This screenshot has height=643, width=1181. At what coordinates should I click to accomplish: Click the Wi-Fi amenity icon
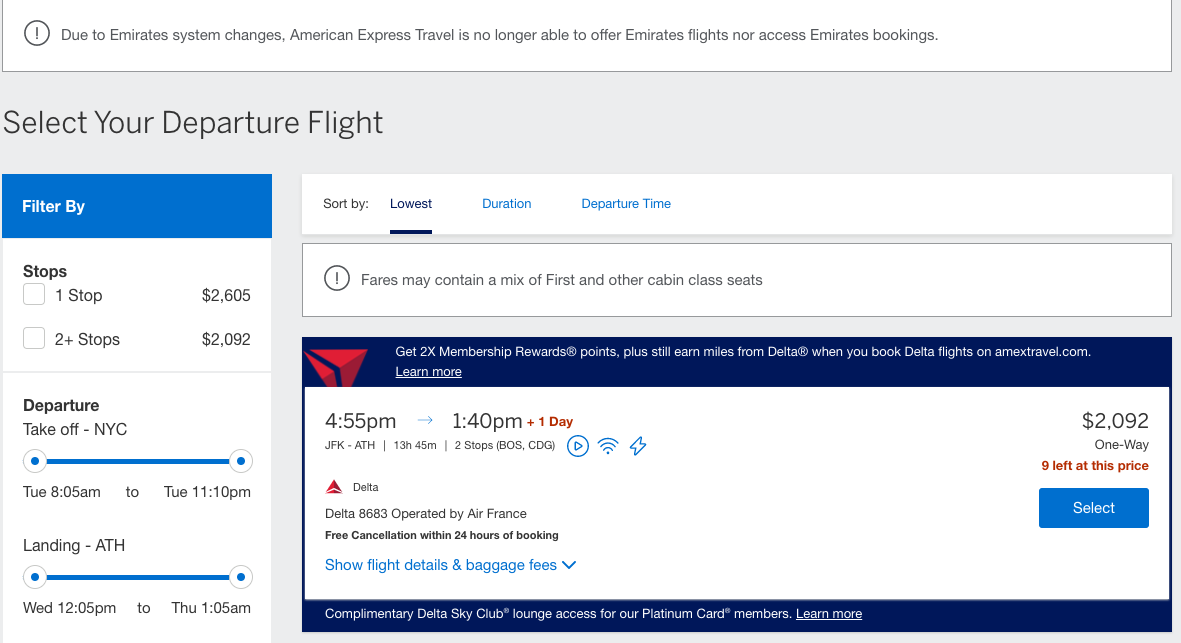coord(608,446)
